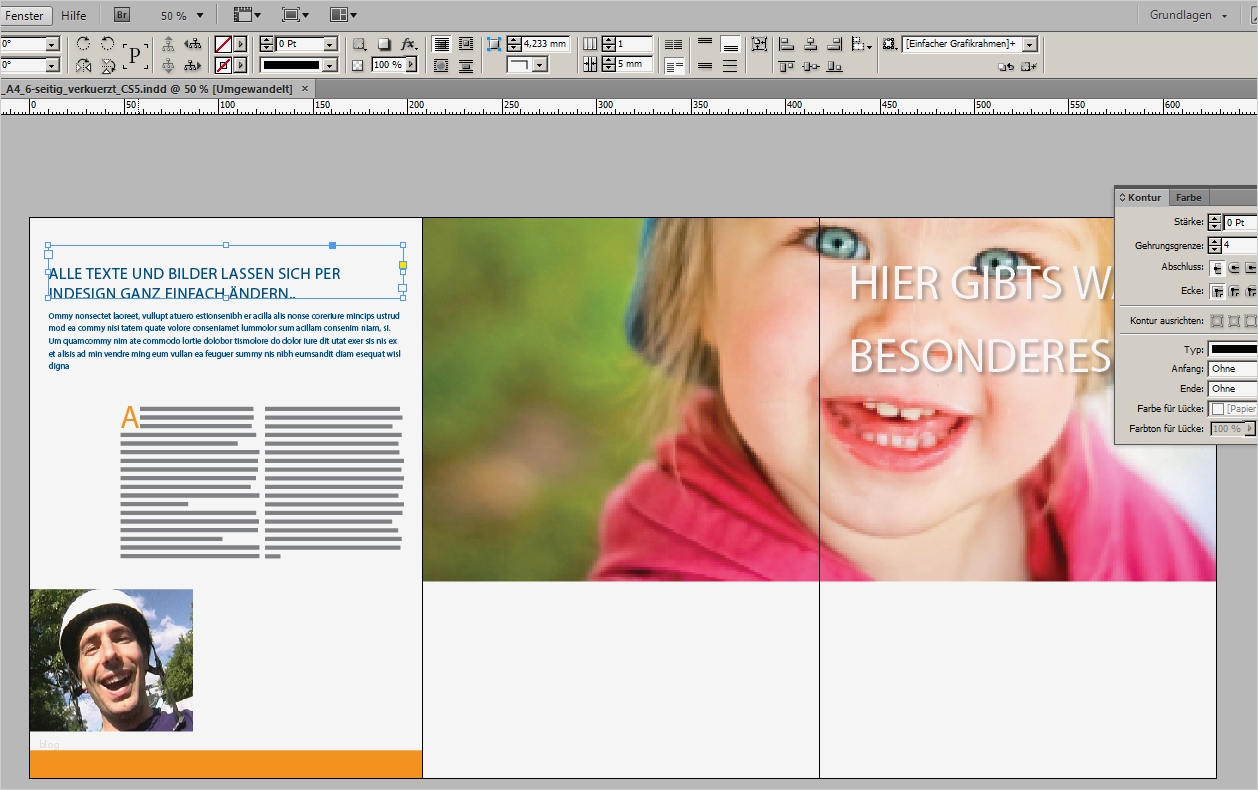Screen dimensions: 1258x790
Task: Open the Fenster menu
Action: (x=23, y=15)
